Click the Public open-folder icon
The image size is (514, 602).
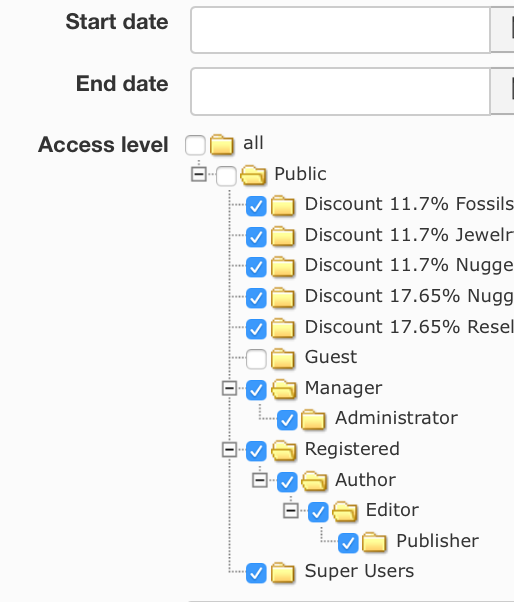coord(253,175)
